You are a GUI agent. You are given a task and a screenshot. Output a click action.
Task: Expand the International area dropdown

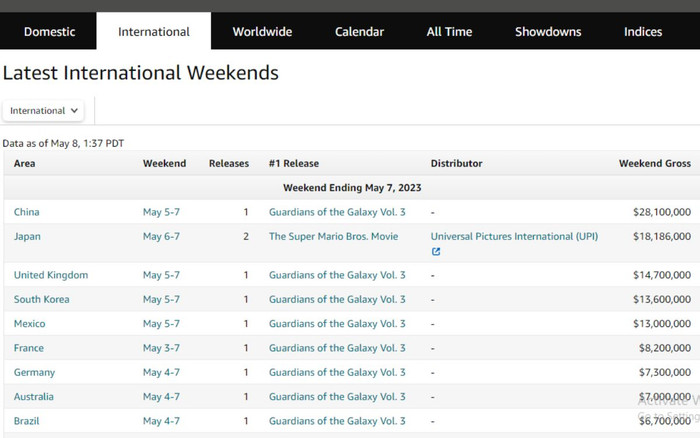(x=43, y=111)
